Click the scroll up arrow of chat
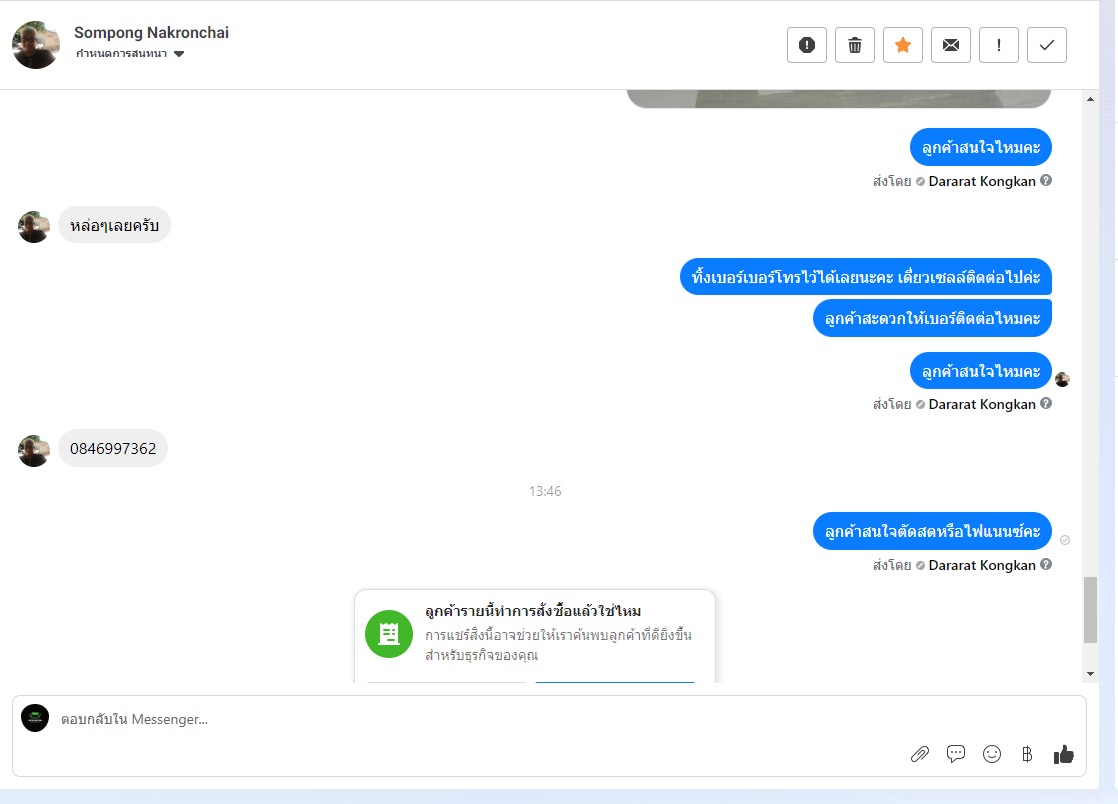The height and width of the screenshot is (804, 1118). point(1090,99)
